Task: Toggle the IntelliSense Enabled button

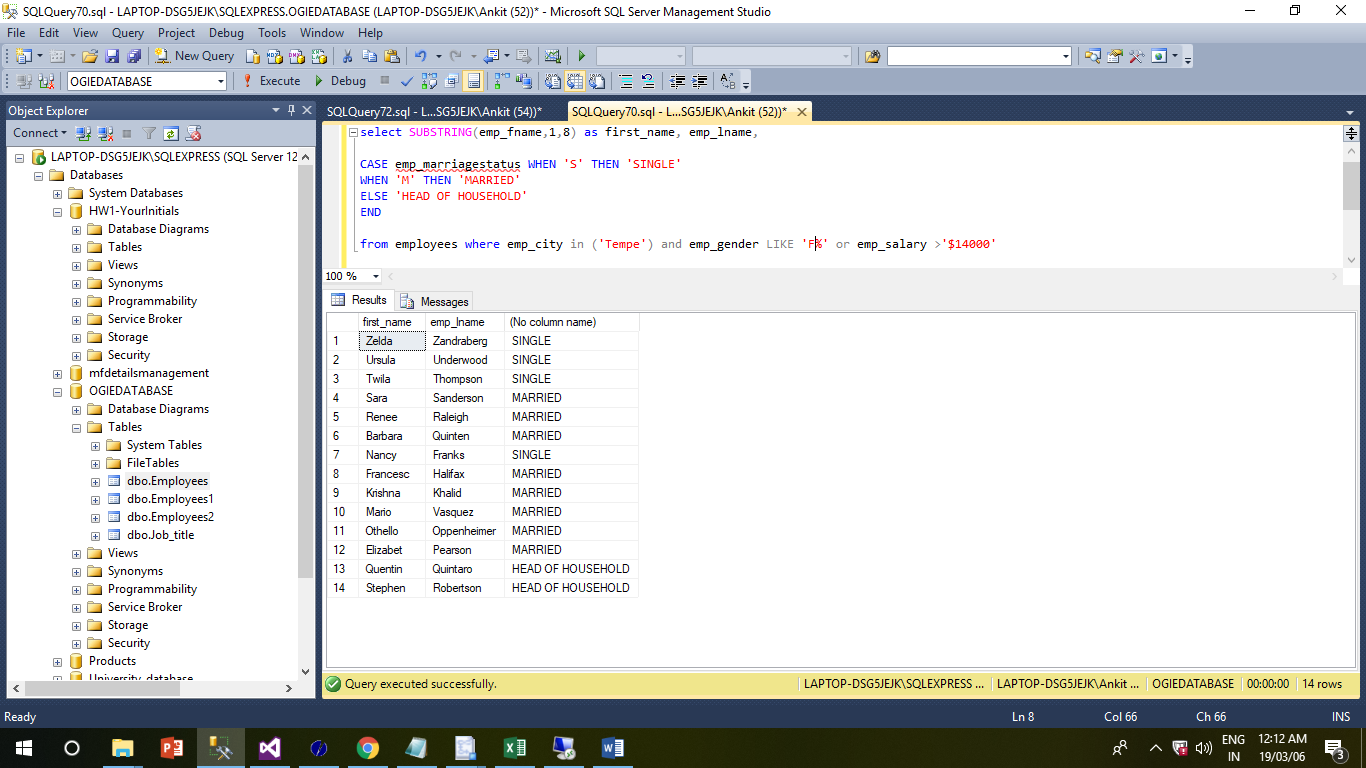Action: click(x=473, y=81)
